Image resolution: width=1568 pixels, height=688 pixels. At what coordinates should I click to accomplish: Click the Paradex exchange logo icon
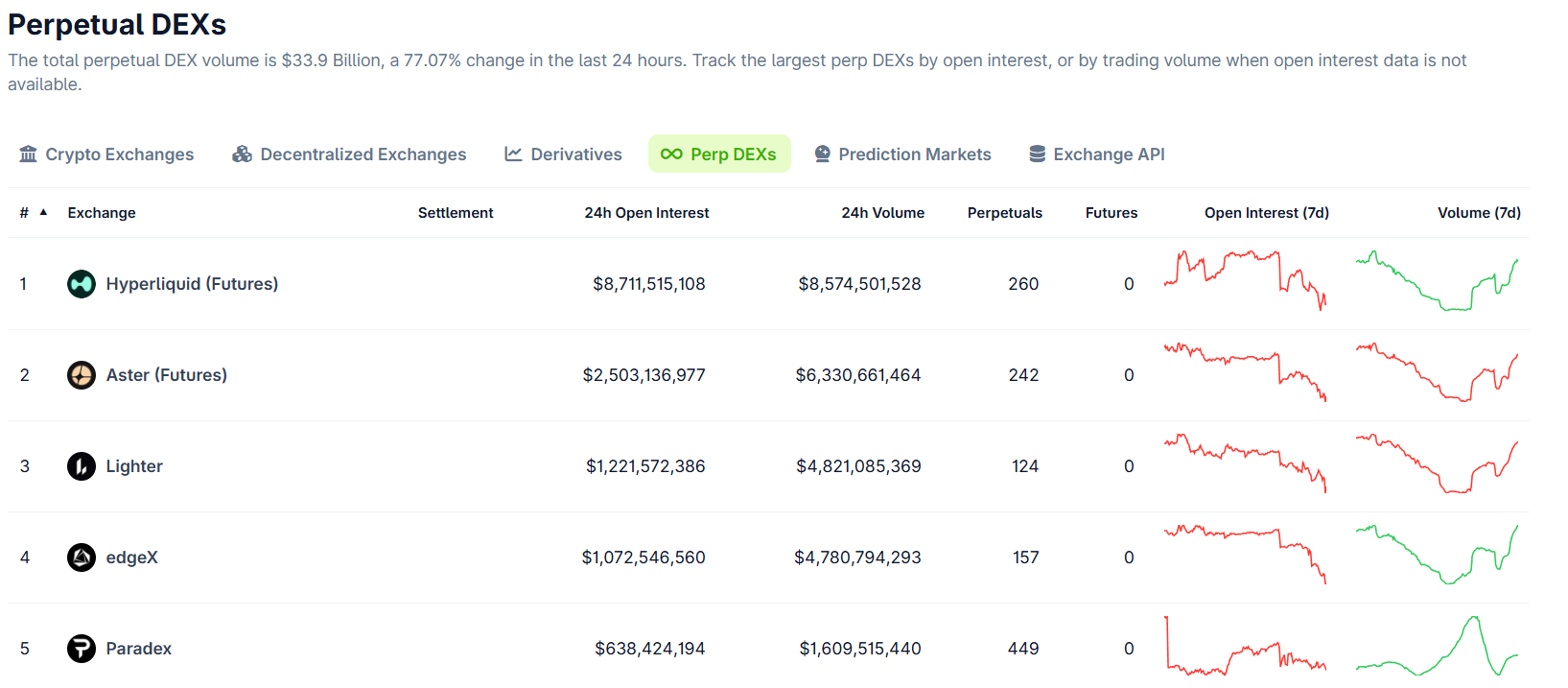[82, 649]
